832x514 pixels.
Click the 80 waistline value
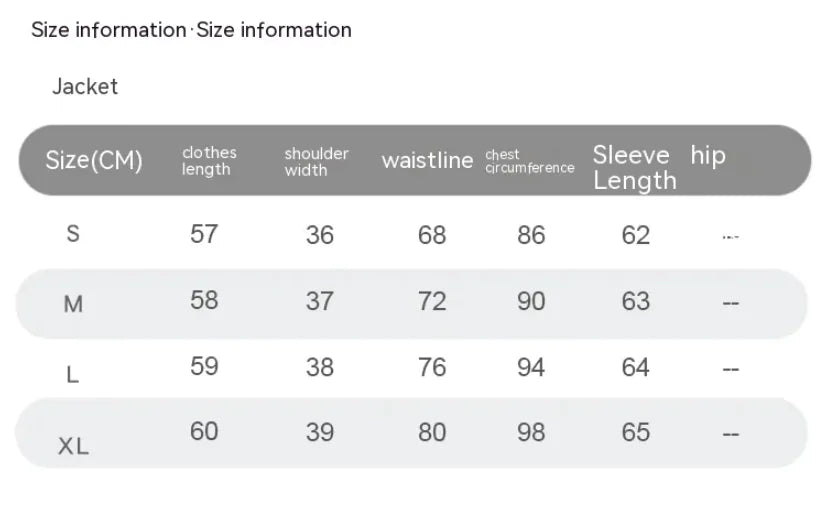tap(432, 432)
